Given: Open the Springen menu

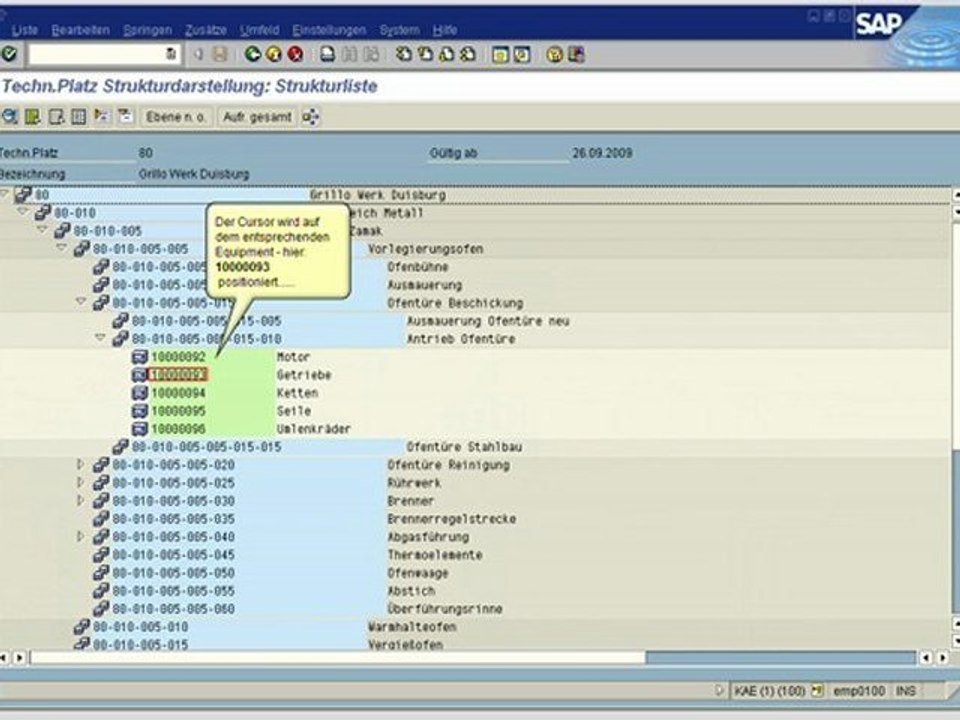Looking at the screenshot, I should (148, 30).
